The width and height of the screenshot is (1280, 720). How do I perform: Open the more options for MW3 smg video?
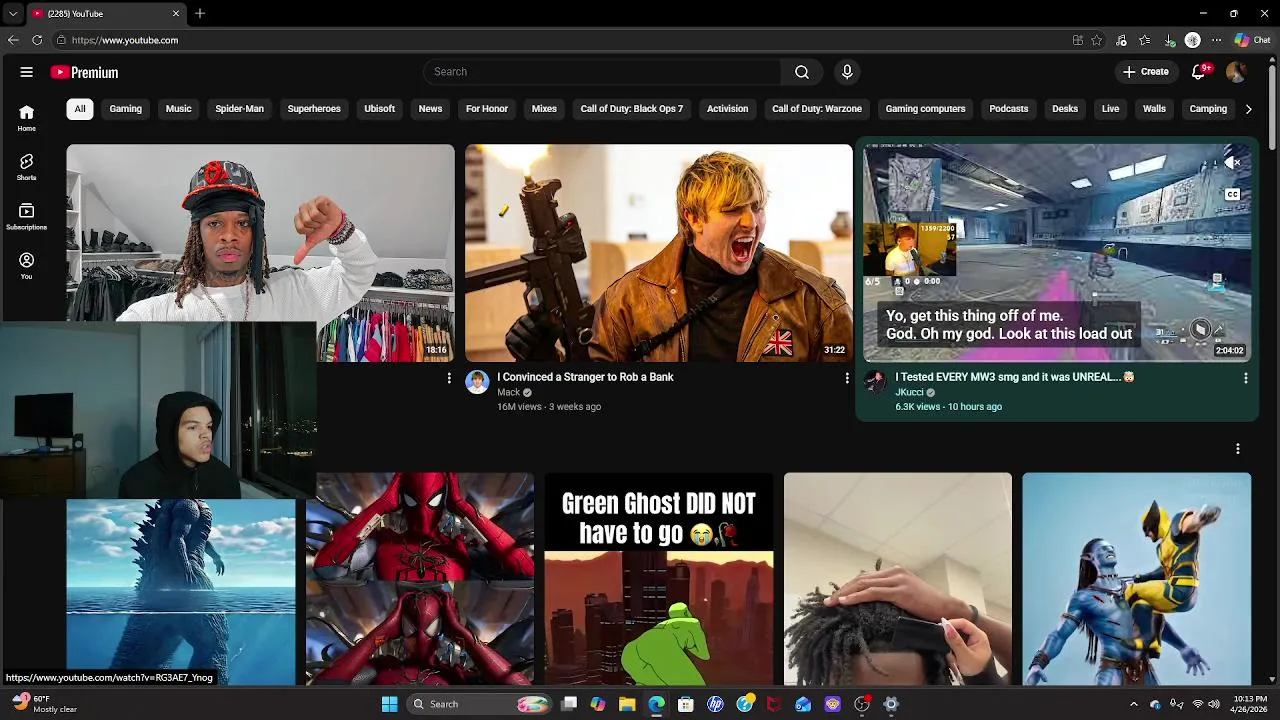coord(1245,378)
